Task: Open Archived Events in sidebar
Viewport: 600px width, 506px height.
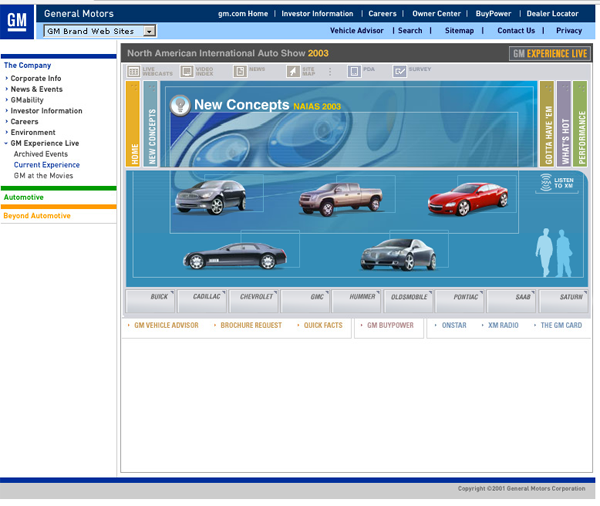Action: 41,154
